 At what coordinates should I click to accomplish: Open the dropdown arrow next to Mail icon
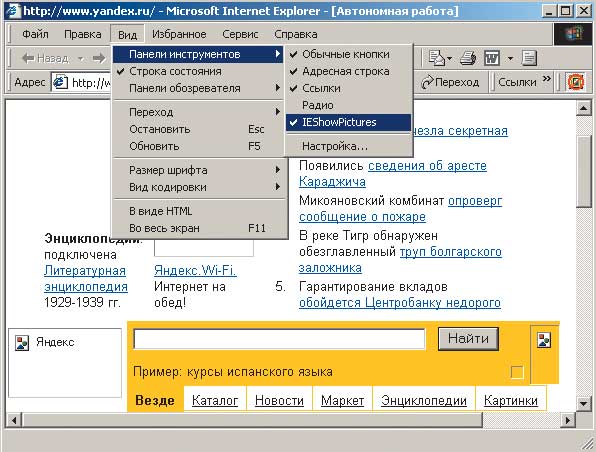pyautogui.click(x=450, y=59)
